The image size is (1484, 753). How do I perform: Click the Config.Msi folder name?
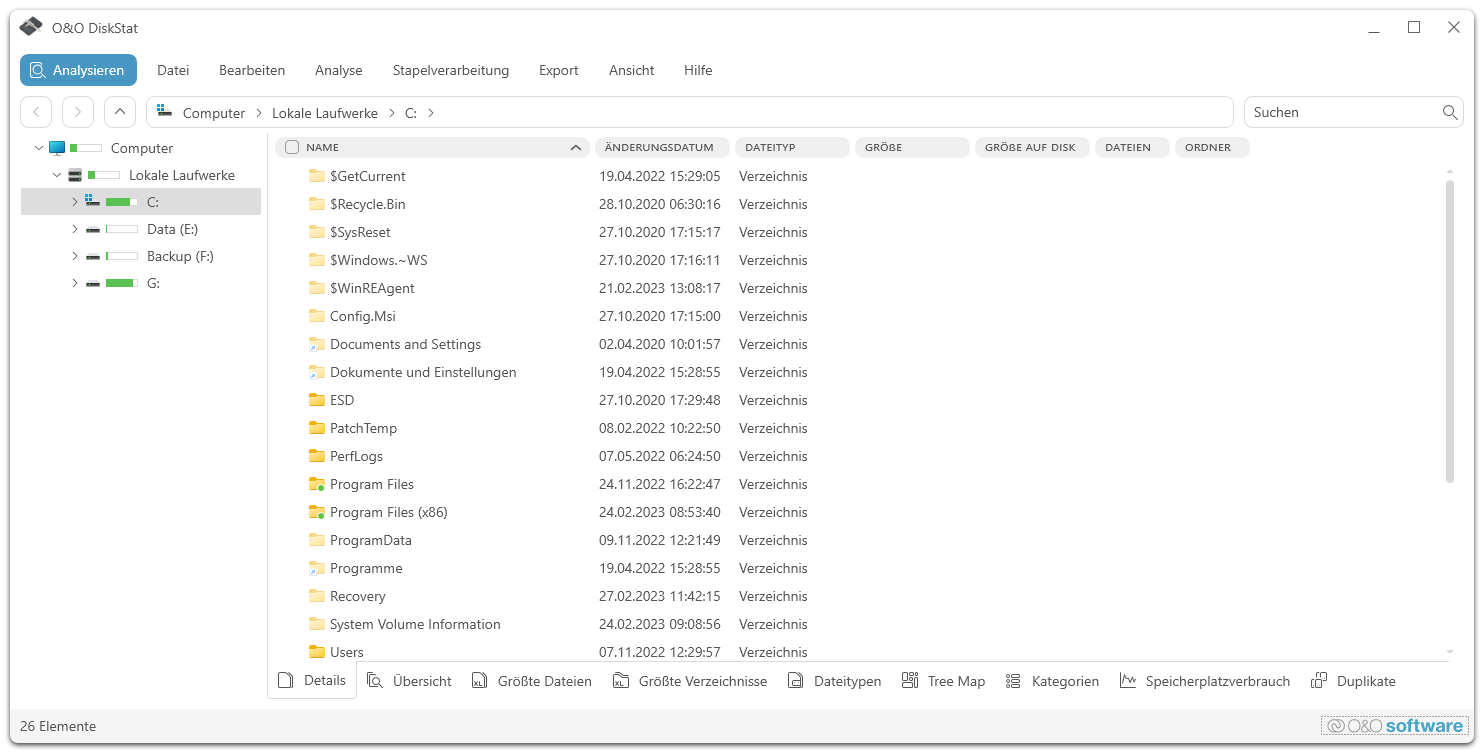[363, 316]
